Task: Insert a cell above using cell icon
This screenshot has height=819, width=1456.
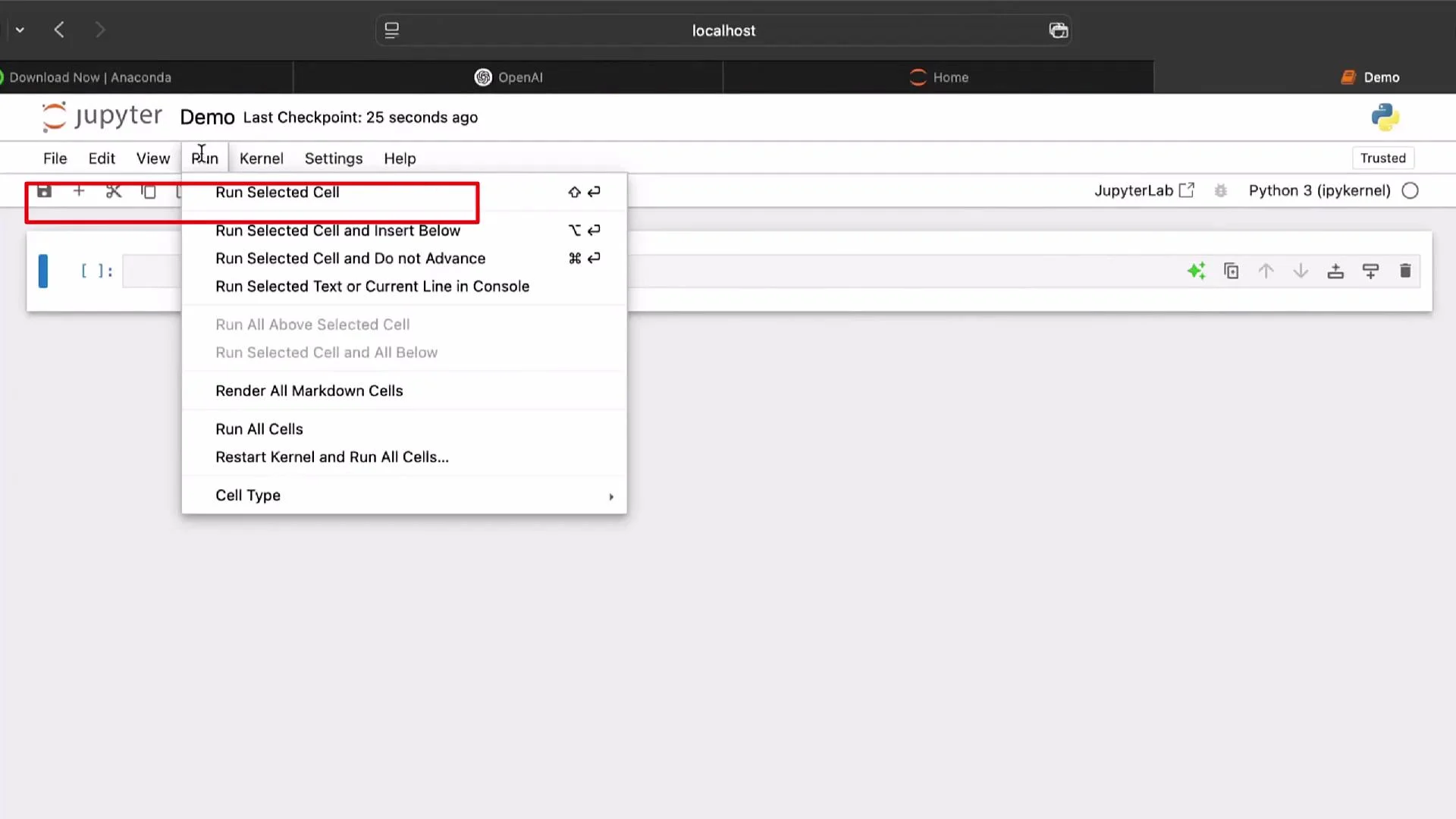Action: [1335, 271]
